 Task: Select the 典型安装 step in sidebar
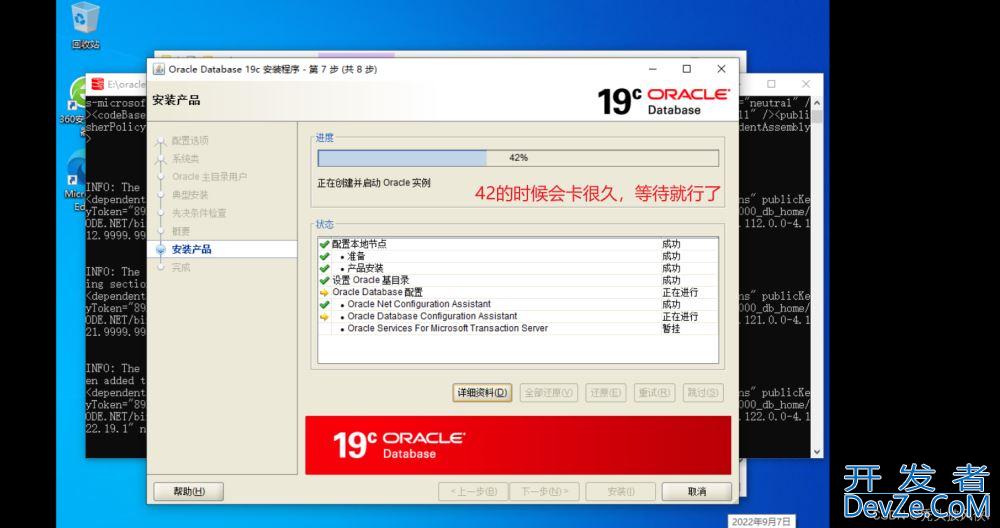(x=190, y=194)
